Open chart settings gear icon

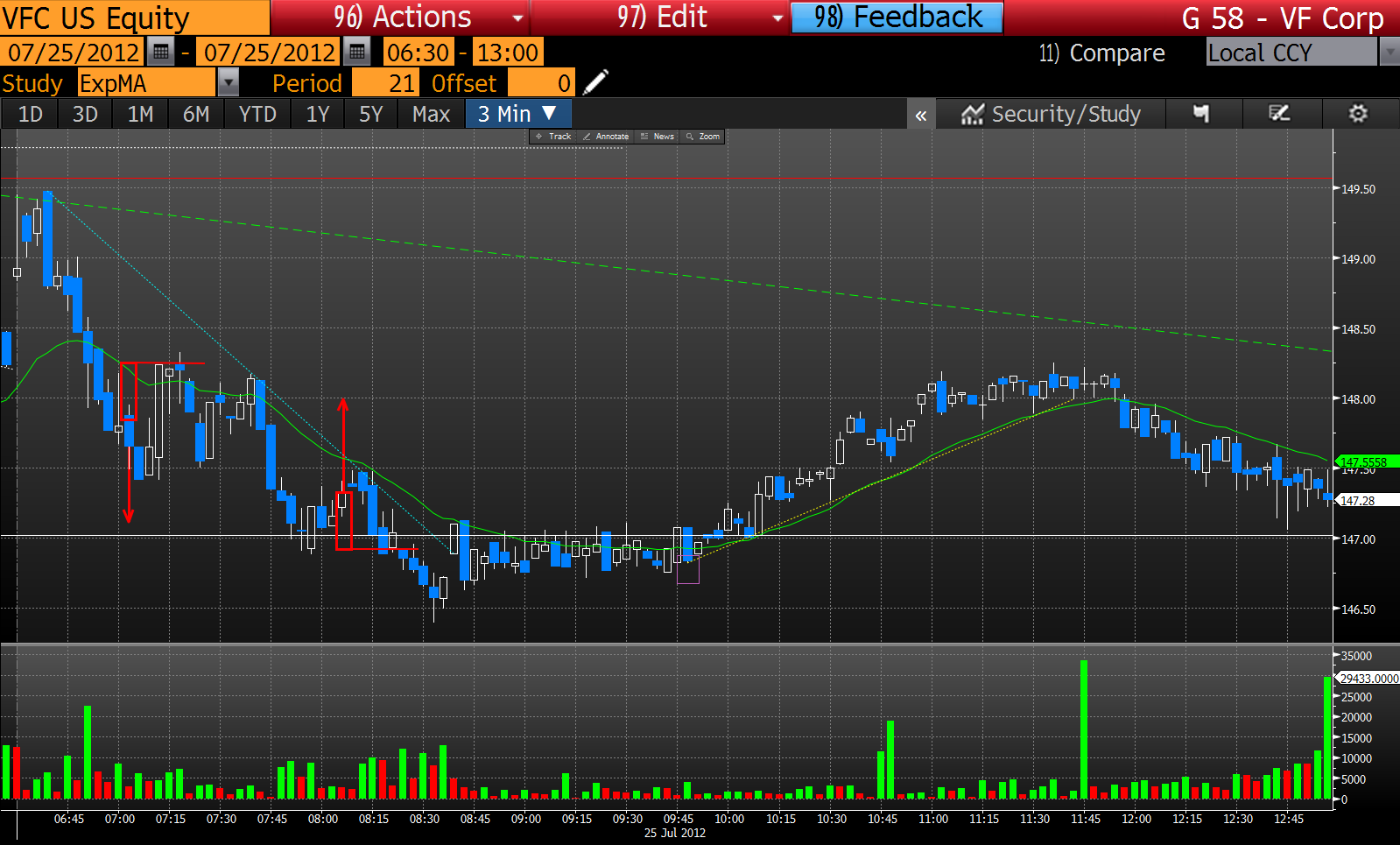click(1358, 114)
